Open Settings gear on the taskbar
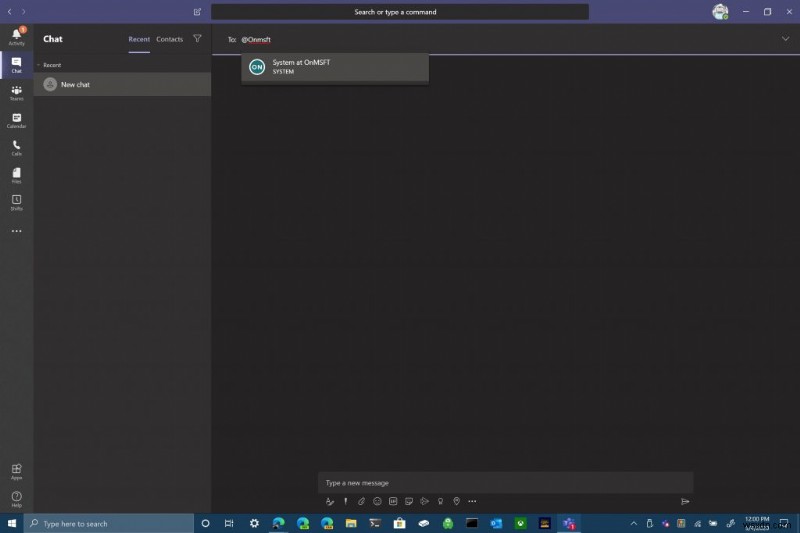 tap(254, 523)
